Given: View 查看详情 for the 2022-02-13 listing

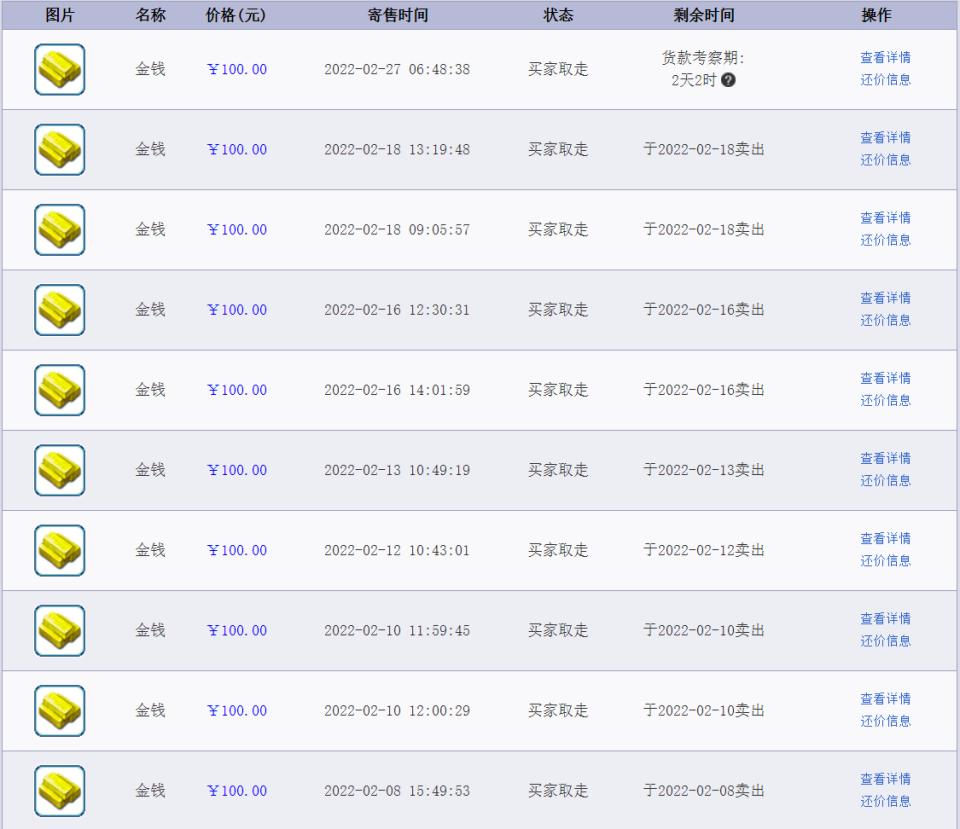Looking at the screenshot, I should pyautogui.click(x=885, y=458).
